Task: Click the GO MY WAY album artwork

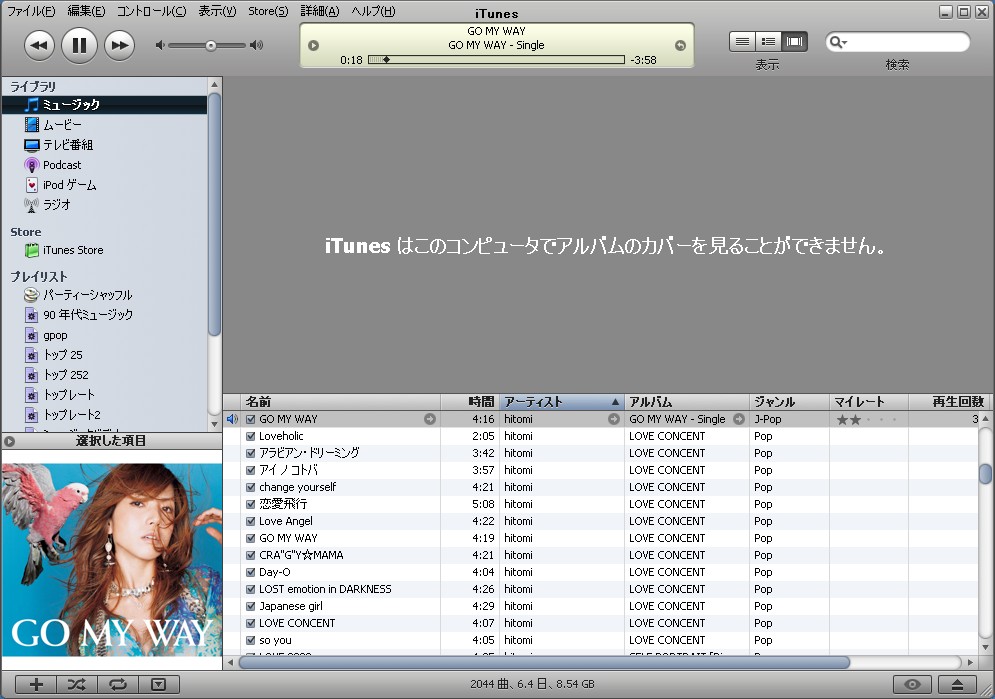Action: [x=112, y=560]
